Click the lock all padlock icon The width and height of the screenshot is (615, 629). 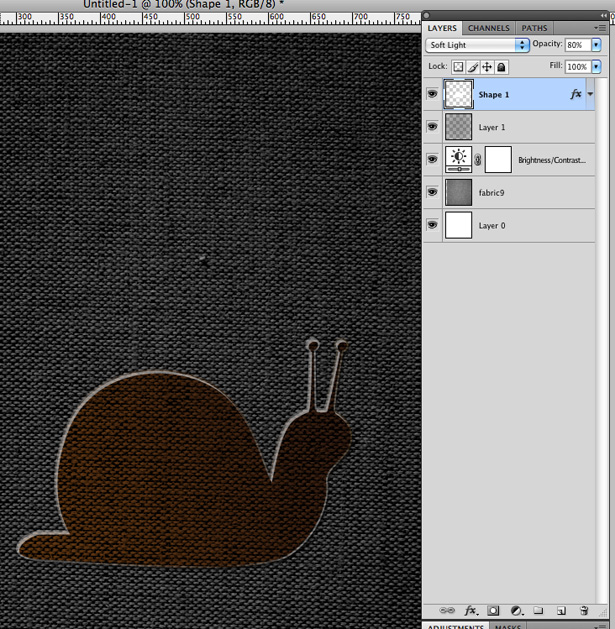[501, 67]
